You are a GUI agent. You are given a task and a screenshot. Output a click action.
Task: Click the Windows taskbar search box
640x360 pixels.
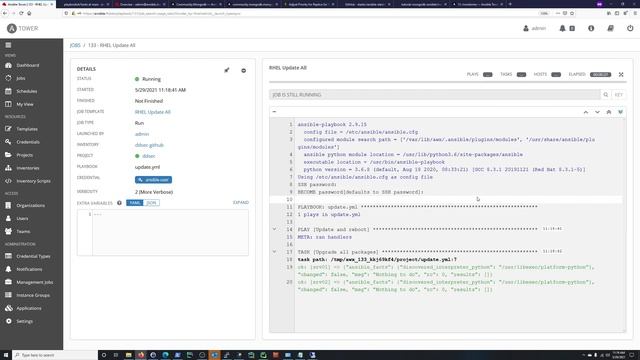(55, 355)
